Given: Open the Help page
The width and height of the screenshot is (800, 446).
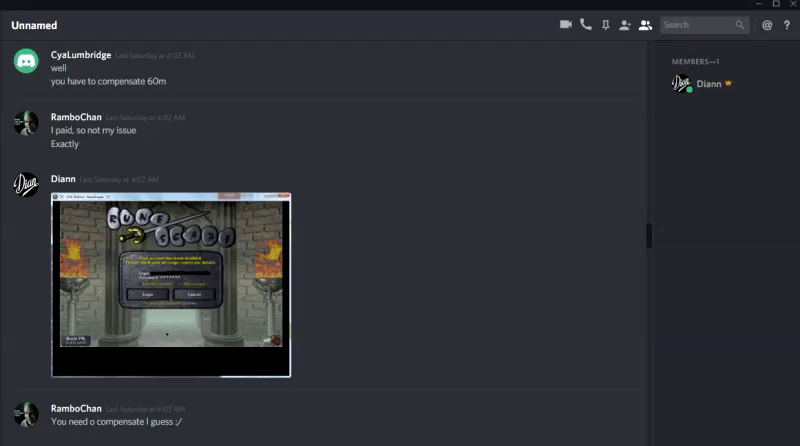Looking at the screenshot, I should pos(787,25).
